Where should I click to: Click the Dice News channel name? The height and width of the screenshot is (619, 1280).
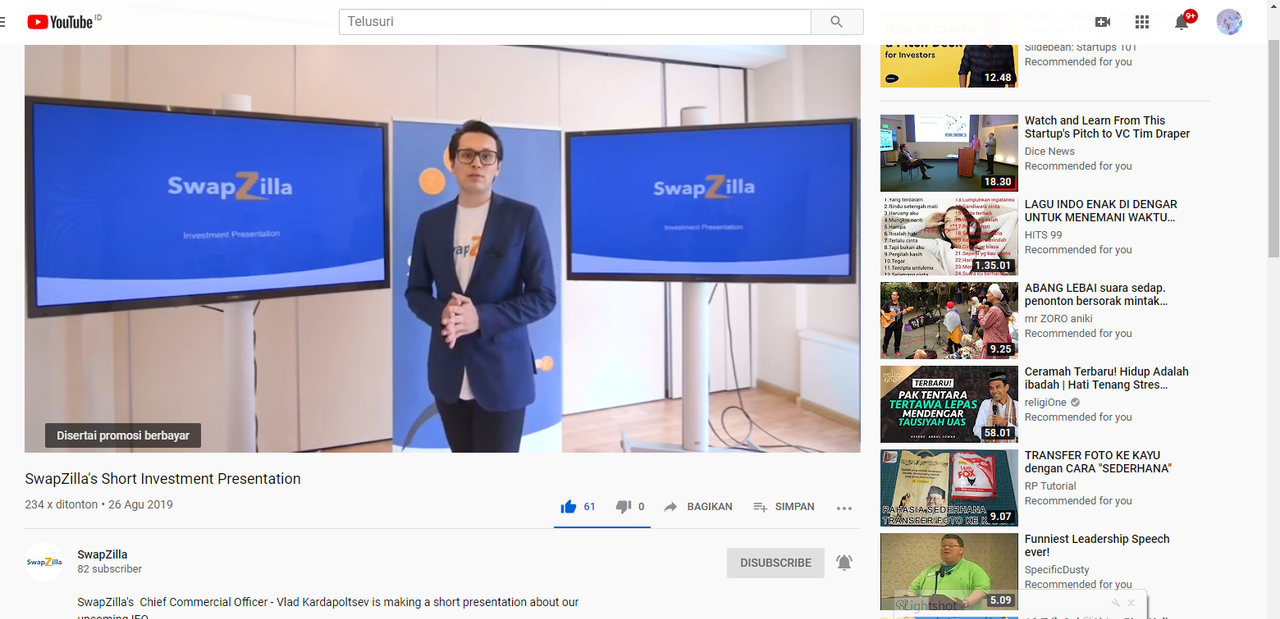coord(1049,152)
